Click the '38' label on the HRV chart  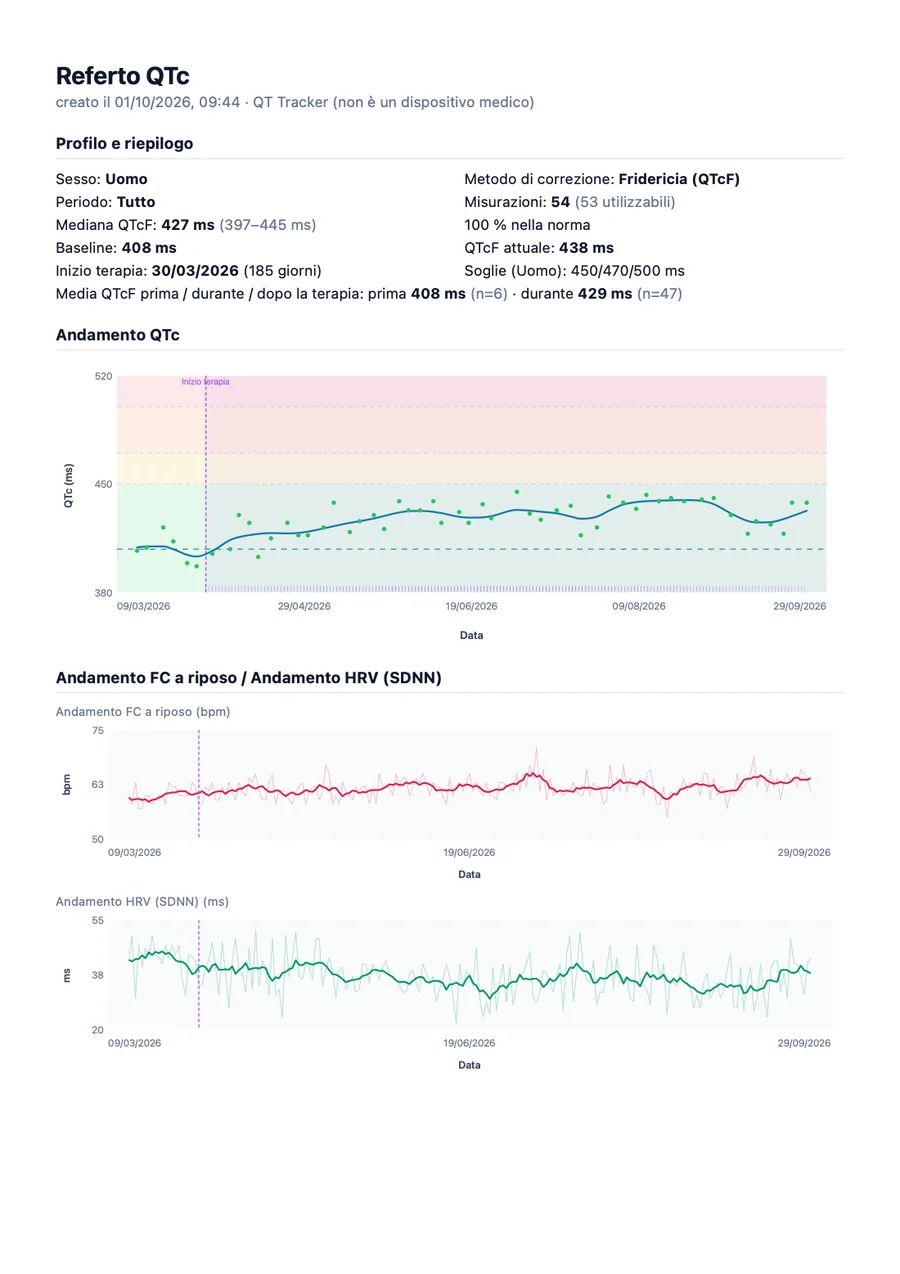tap(98, 975)
